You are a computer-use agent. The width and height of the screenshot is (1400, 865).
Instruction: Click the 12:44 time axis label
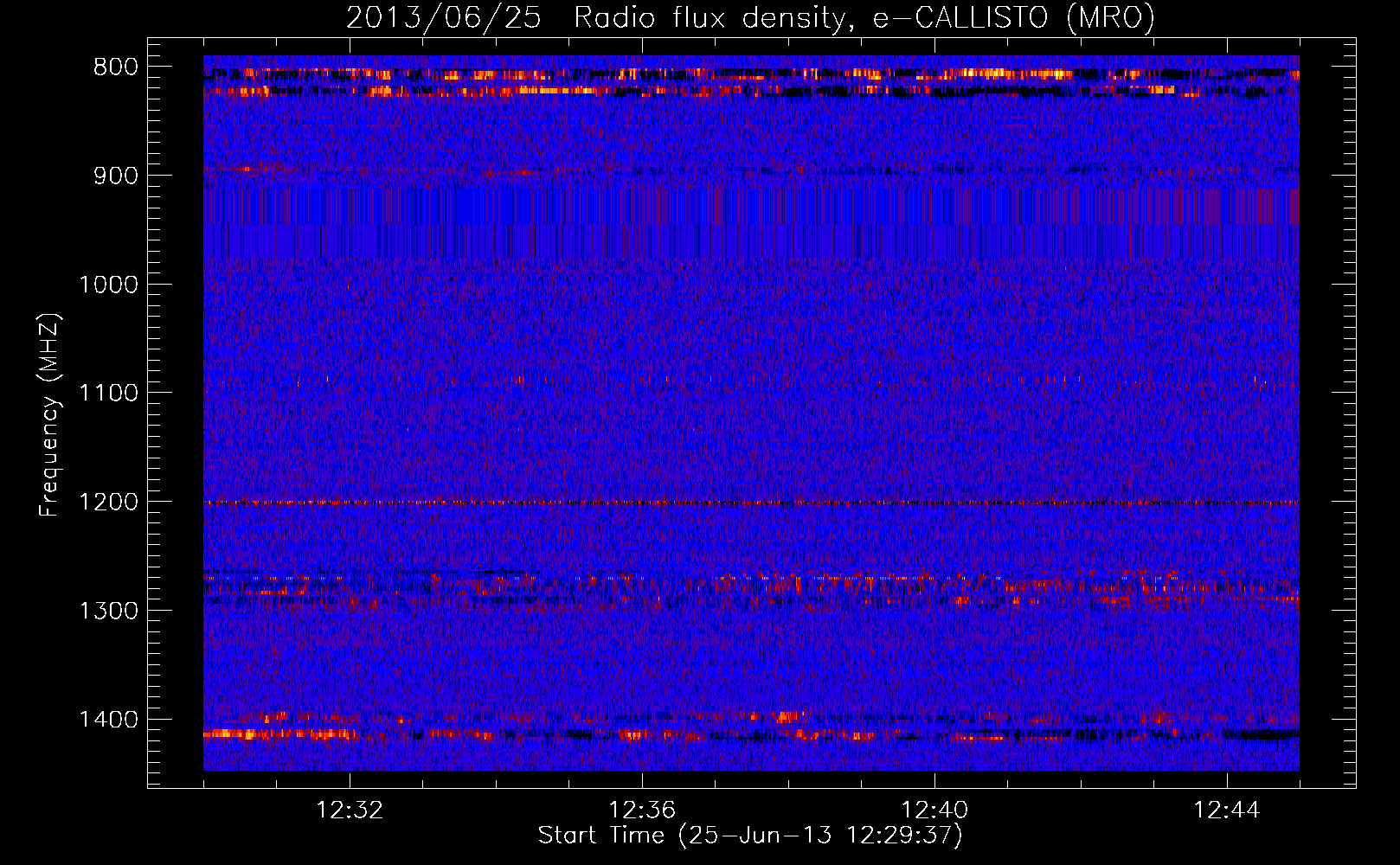pyautogui.click(x=1227, y=811)
